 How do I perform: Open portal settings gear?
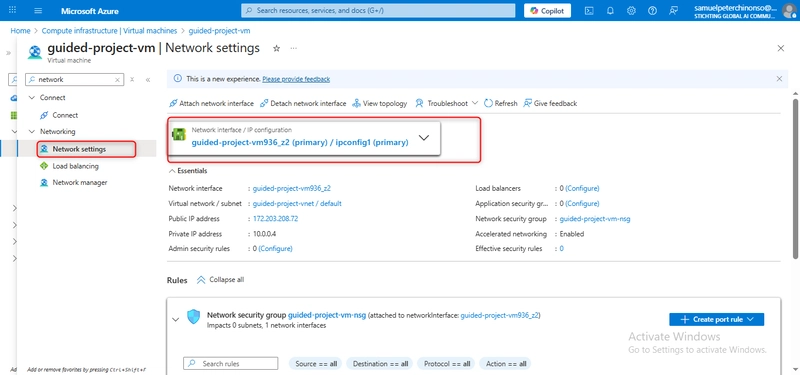tap(631, 10)
